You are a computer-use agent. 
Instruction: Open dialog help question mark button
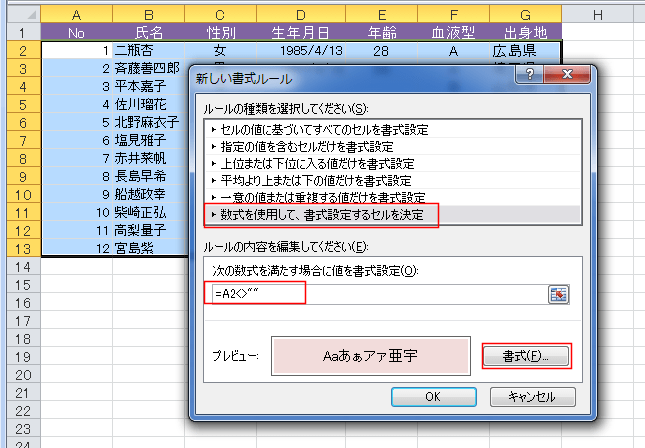click(x=529, y=74)
